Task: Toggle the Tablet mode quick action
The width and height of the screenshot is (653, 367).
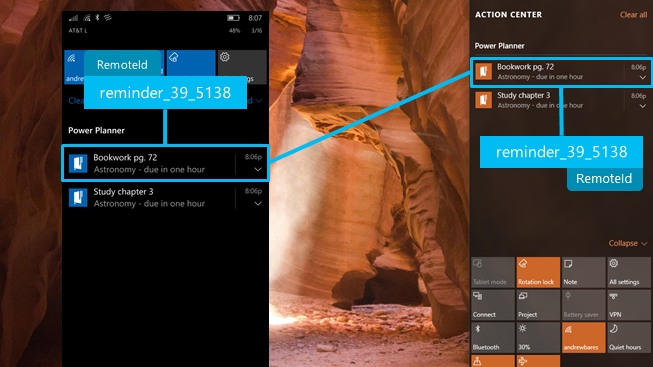Action: [x=493, y=272]
